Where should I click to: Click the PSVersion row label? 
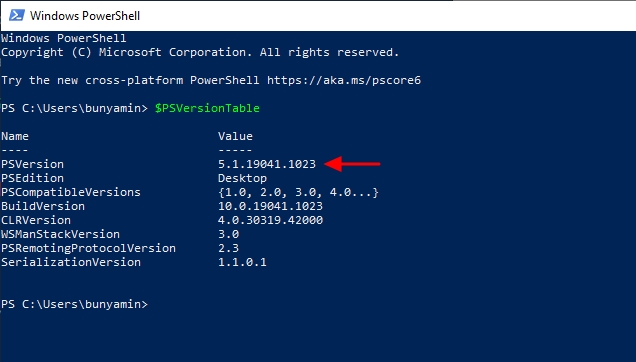pyautogui.click(x=32, y=164)
